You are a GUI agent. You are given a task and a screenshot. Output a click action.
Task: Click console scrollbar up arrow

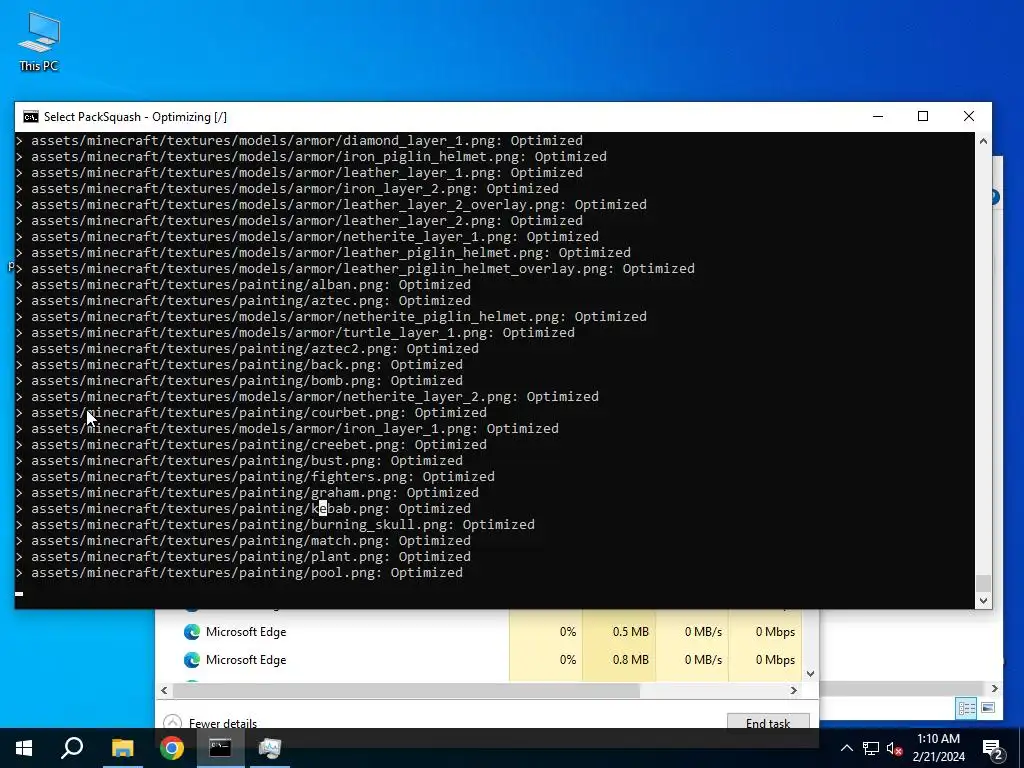983,140
